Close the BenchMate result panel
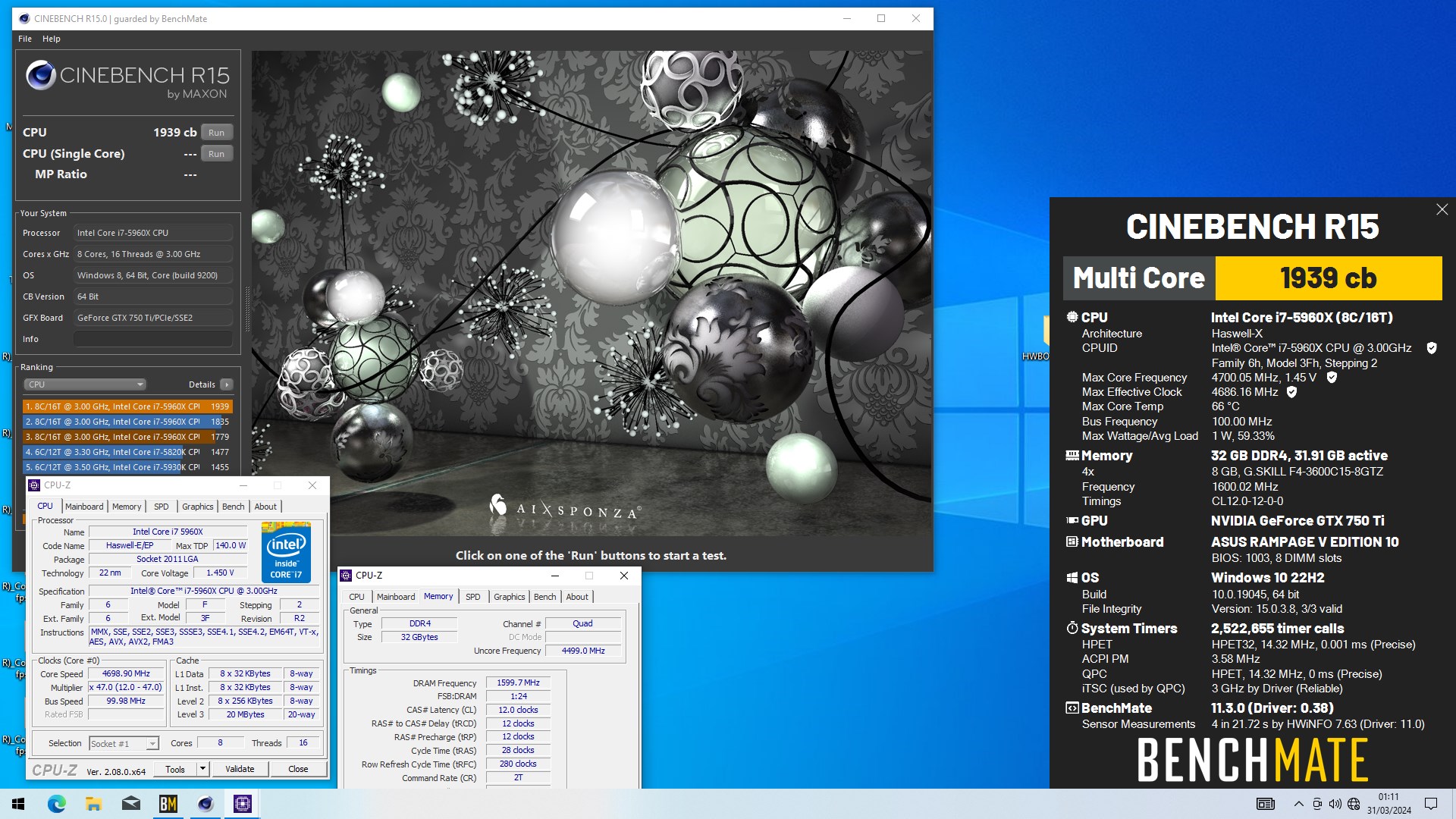The image size is (1456, 819). [x=1442, y=209]
